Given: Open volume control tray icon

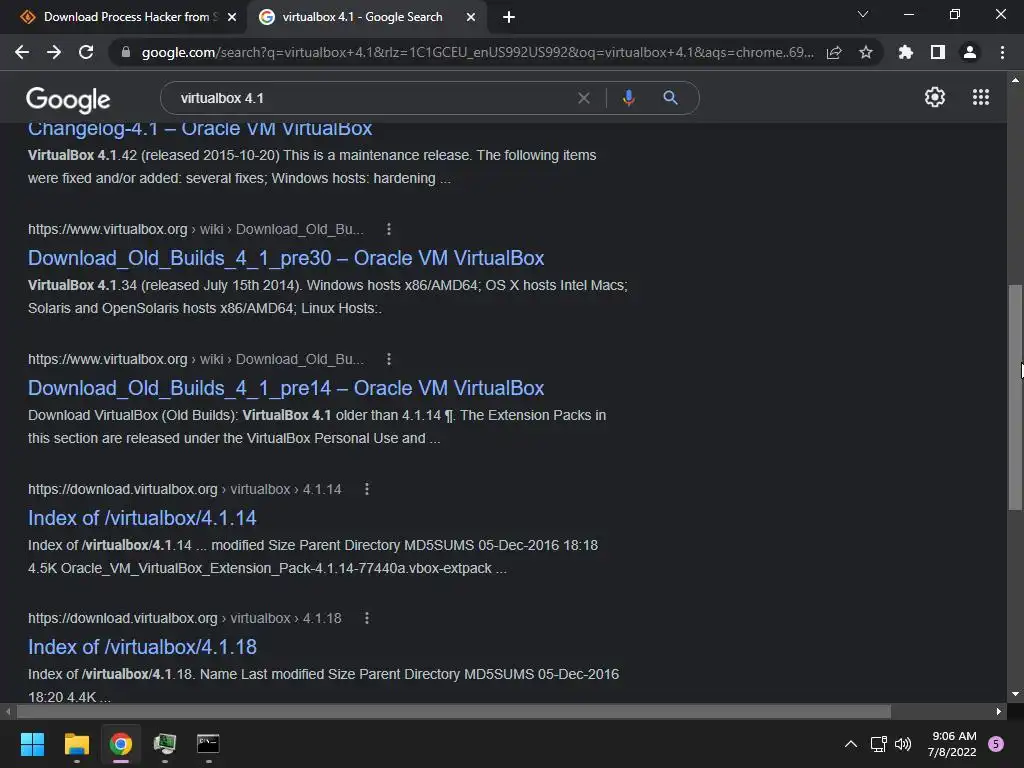Looking at the screenshot, I should pyautogui.click(x=903, y=744).
